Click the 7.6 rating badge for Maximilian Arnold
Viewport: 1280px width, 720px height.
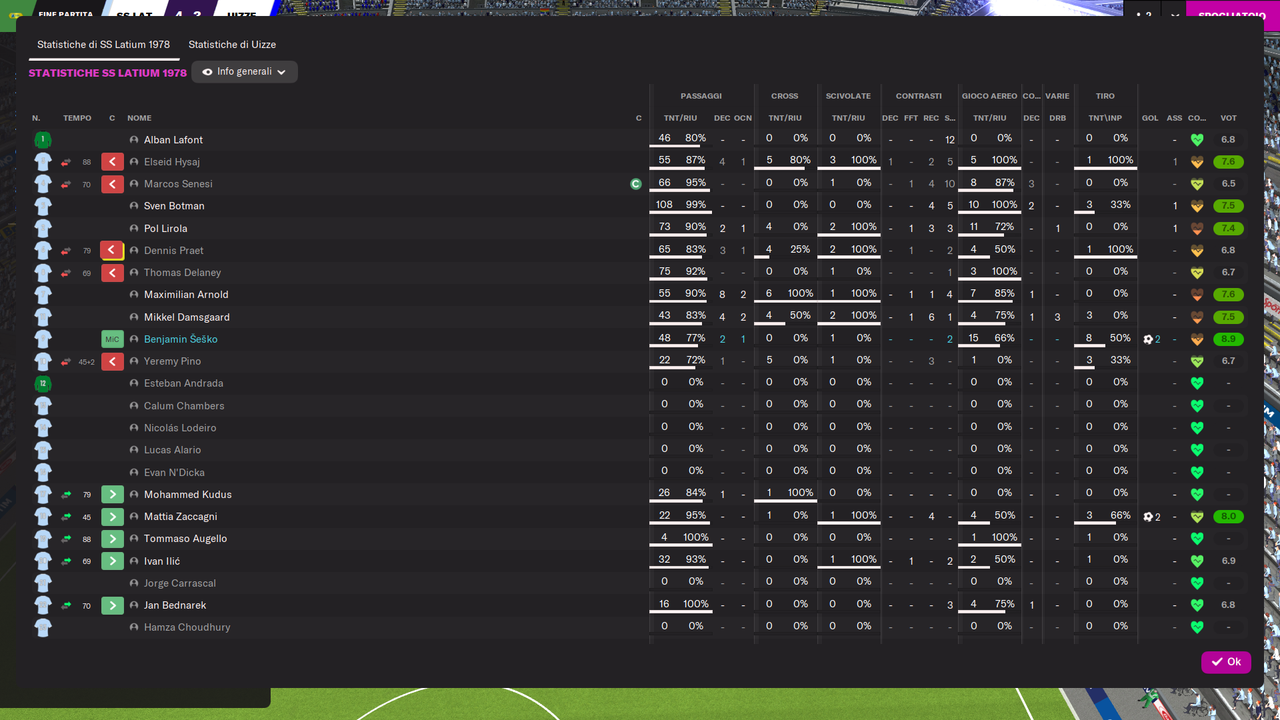pos(1228,295)
